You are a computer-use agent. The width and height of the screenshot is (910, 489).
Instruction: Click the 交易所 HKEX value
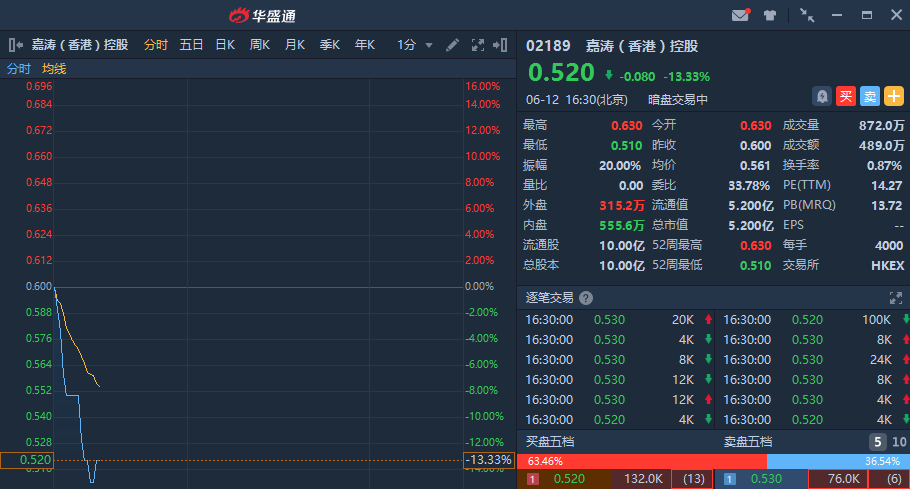coord(887,266)
